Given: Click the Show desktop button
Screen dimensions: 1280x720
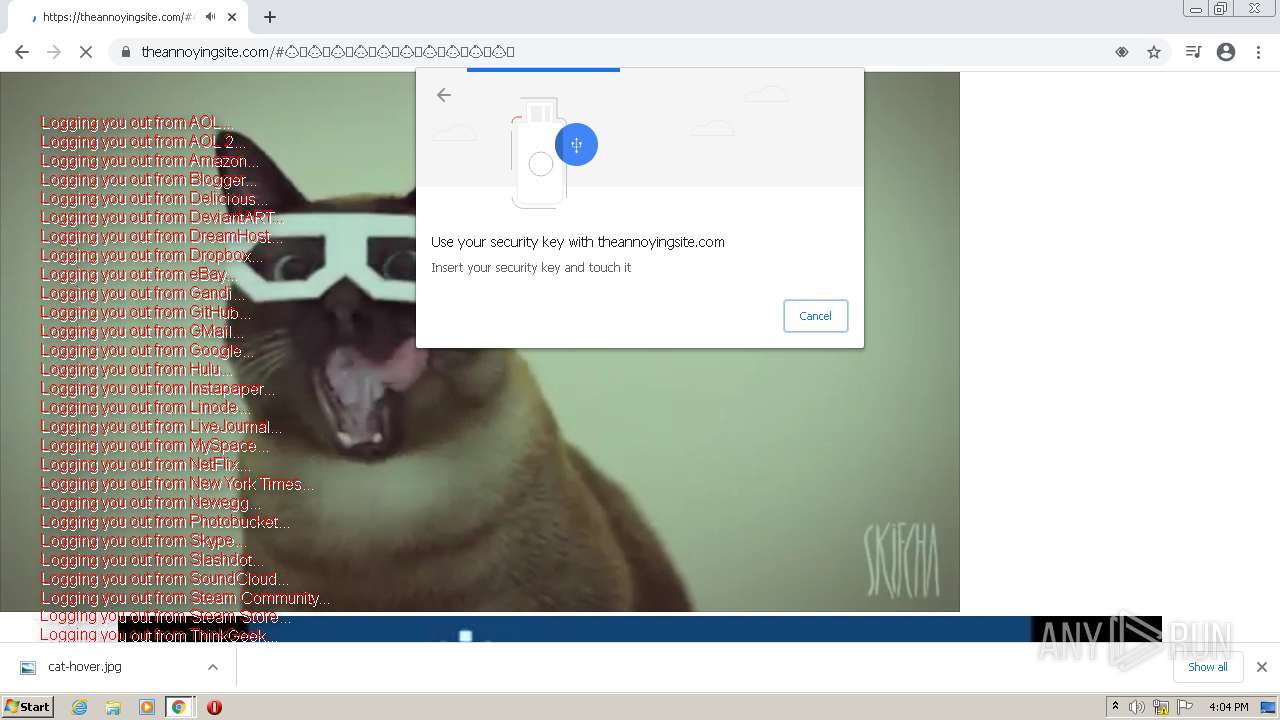Looking at the screenshot, I should [x=1269, y=707].
